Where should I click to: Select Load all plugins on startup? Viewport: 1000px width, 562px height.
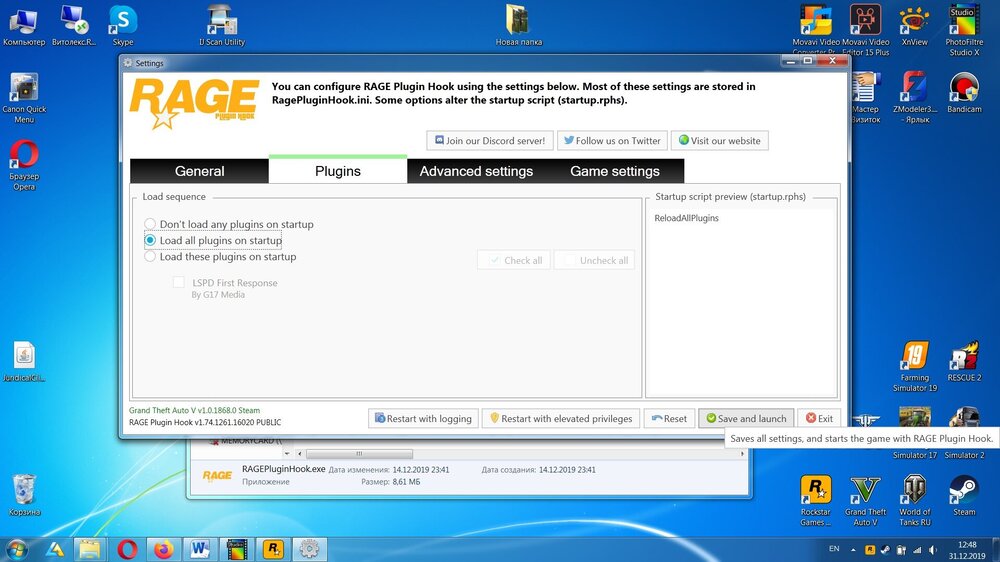pos(213,240)
